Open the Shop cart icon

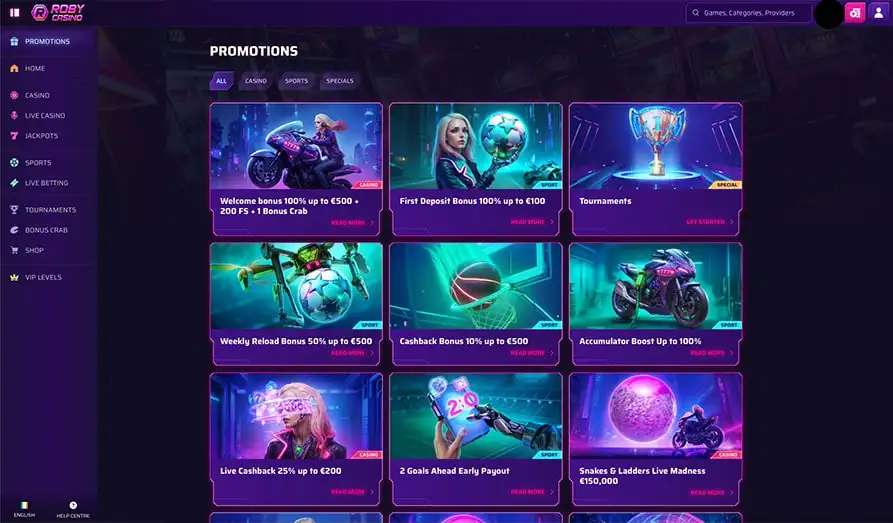[x=14, y=250]
